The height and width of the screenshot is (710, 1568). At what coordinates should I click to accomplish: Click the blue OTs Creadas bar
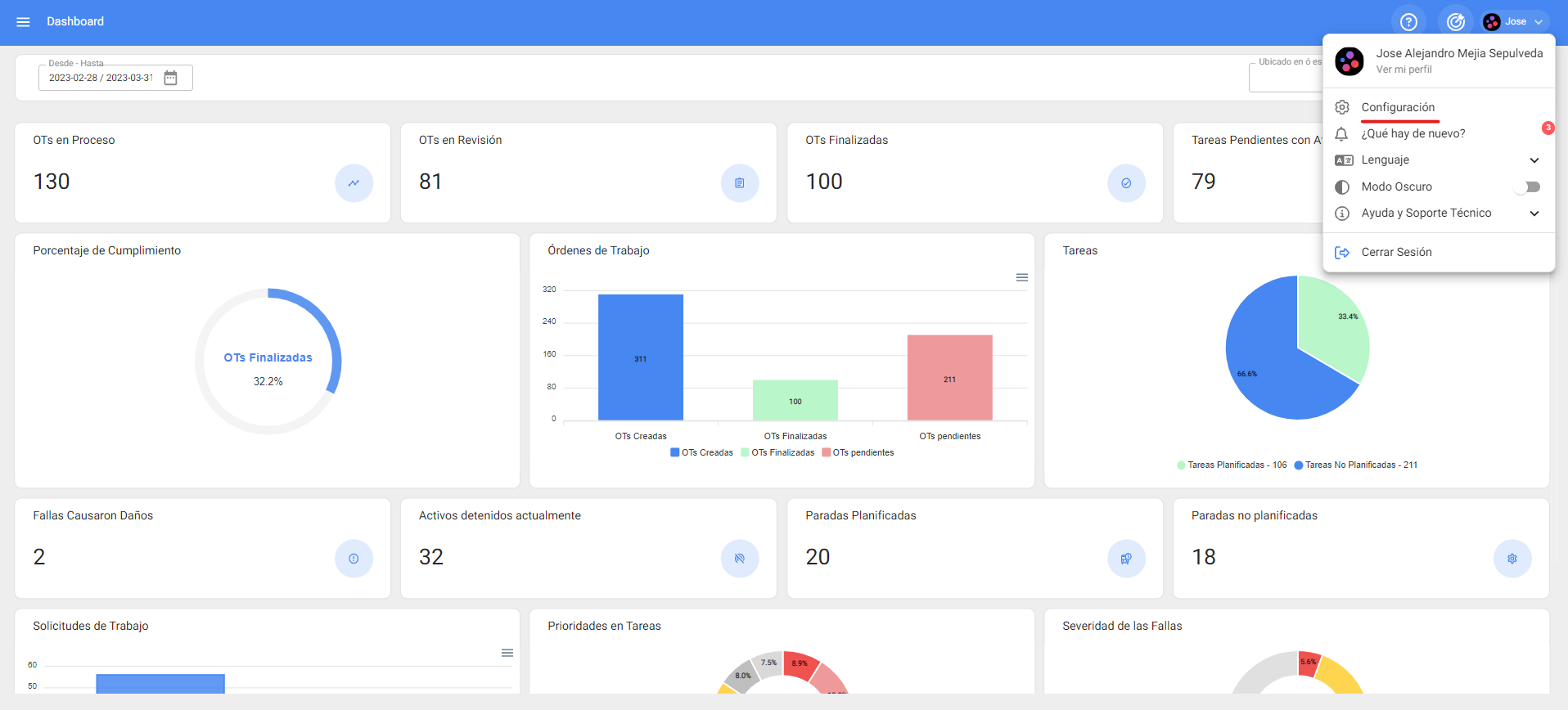tap(640, 357)
